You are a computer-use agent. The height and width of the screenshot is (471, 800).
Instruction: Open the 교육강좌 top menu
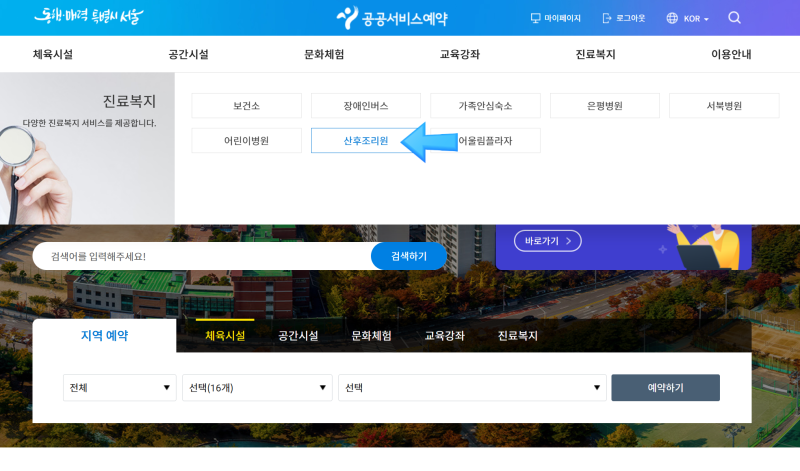(460, 54)
